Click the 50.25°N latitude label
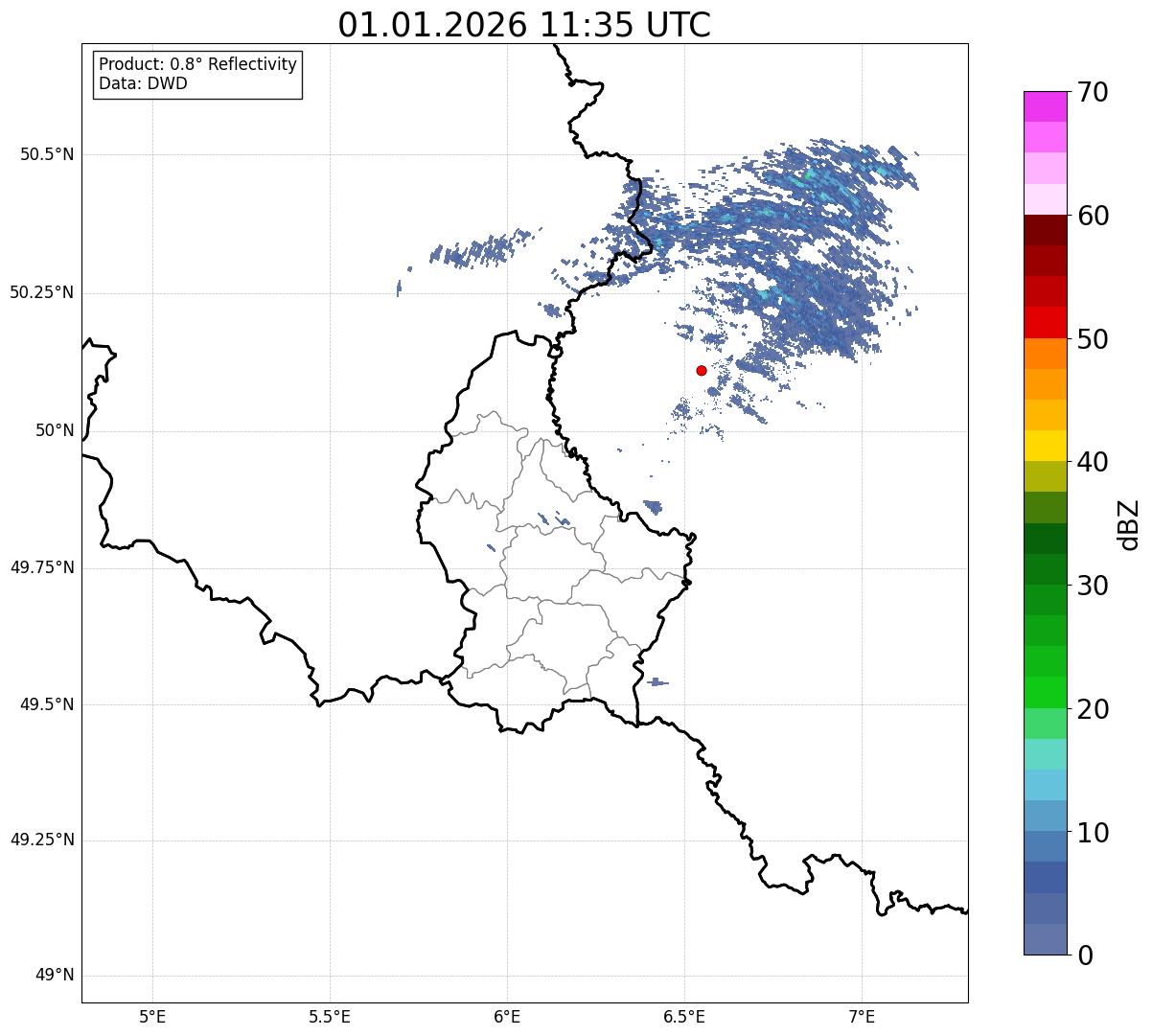This screenshot has width=1152, height=1036. [x=42, y=292]
